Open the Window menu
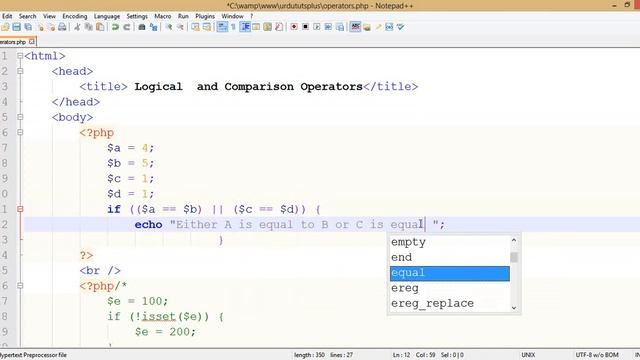Viewport: 640px width, 360px height. click(x=232, y=16)
